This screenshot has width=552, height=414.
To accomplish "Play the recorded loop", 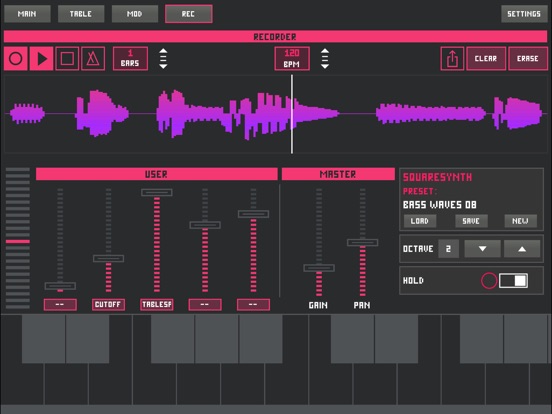I will click(x=42, y=58).
